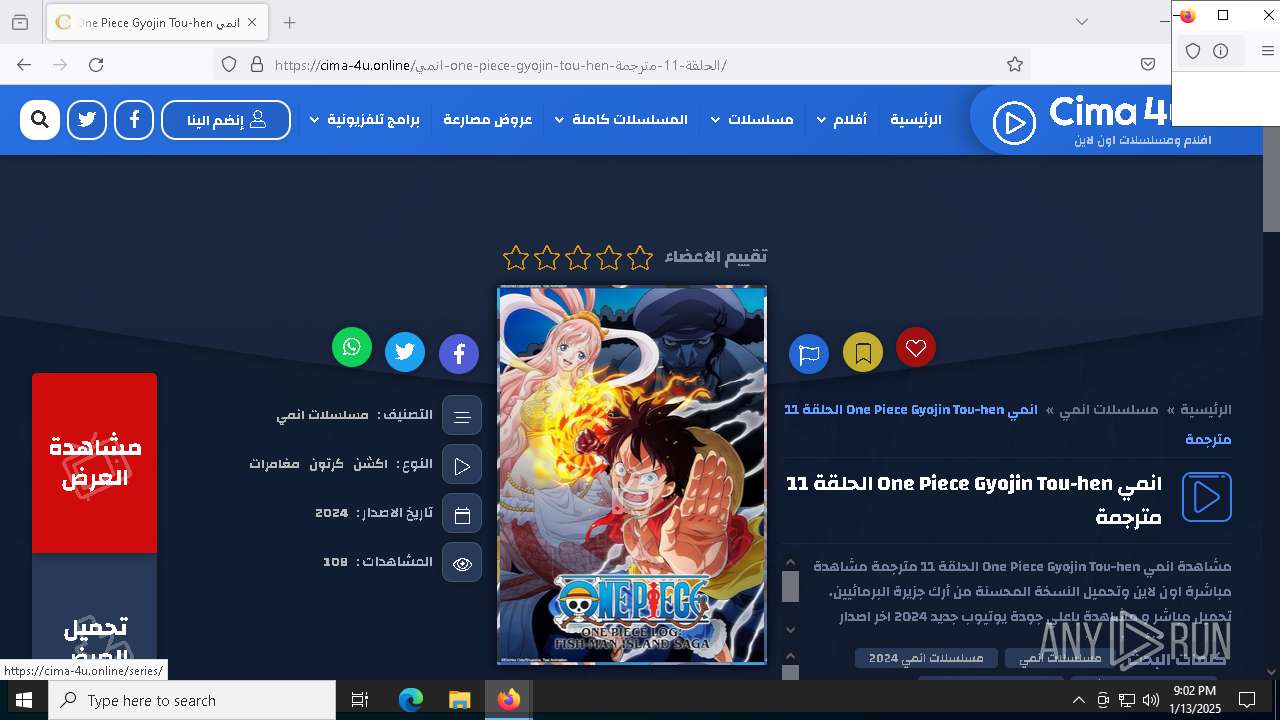Image resolution: width=1280 pixels, height=720 pixels.
Task: Click the play icon beside the episode title
Action: coord(1207,497)
